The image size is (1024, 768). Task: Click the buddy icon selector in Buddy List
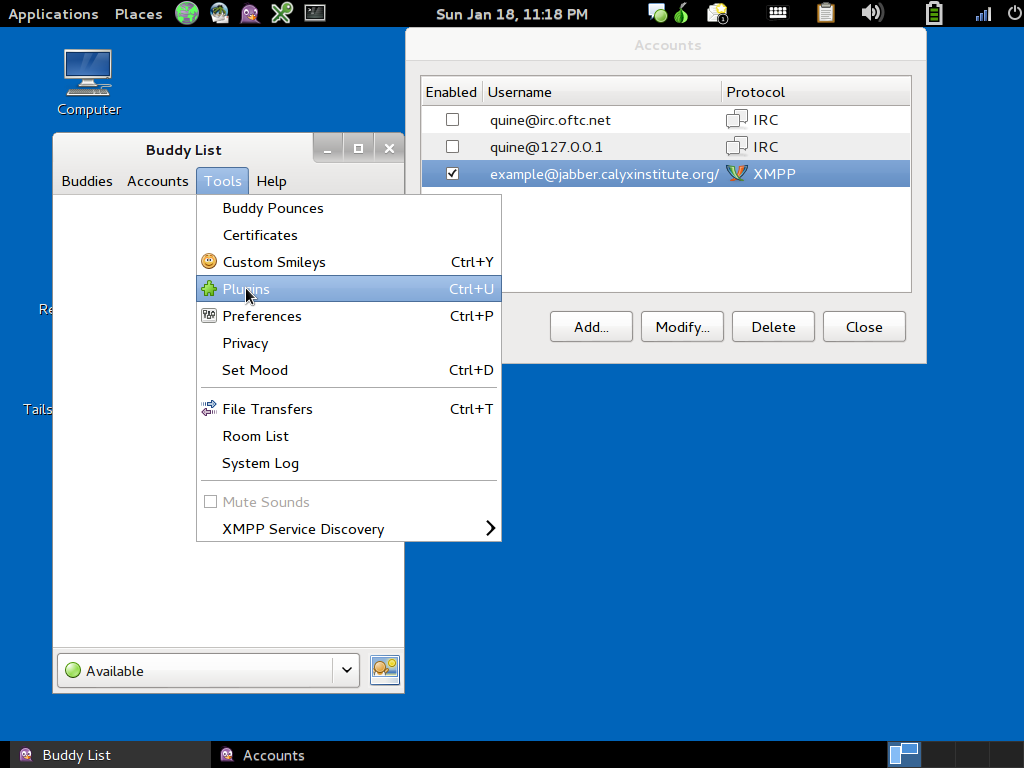(x=385, y=670)
